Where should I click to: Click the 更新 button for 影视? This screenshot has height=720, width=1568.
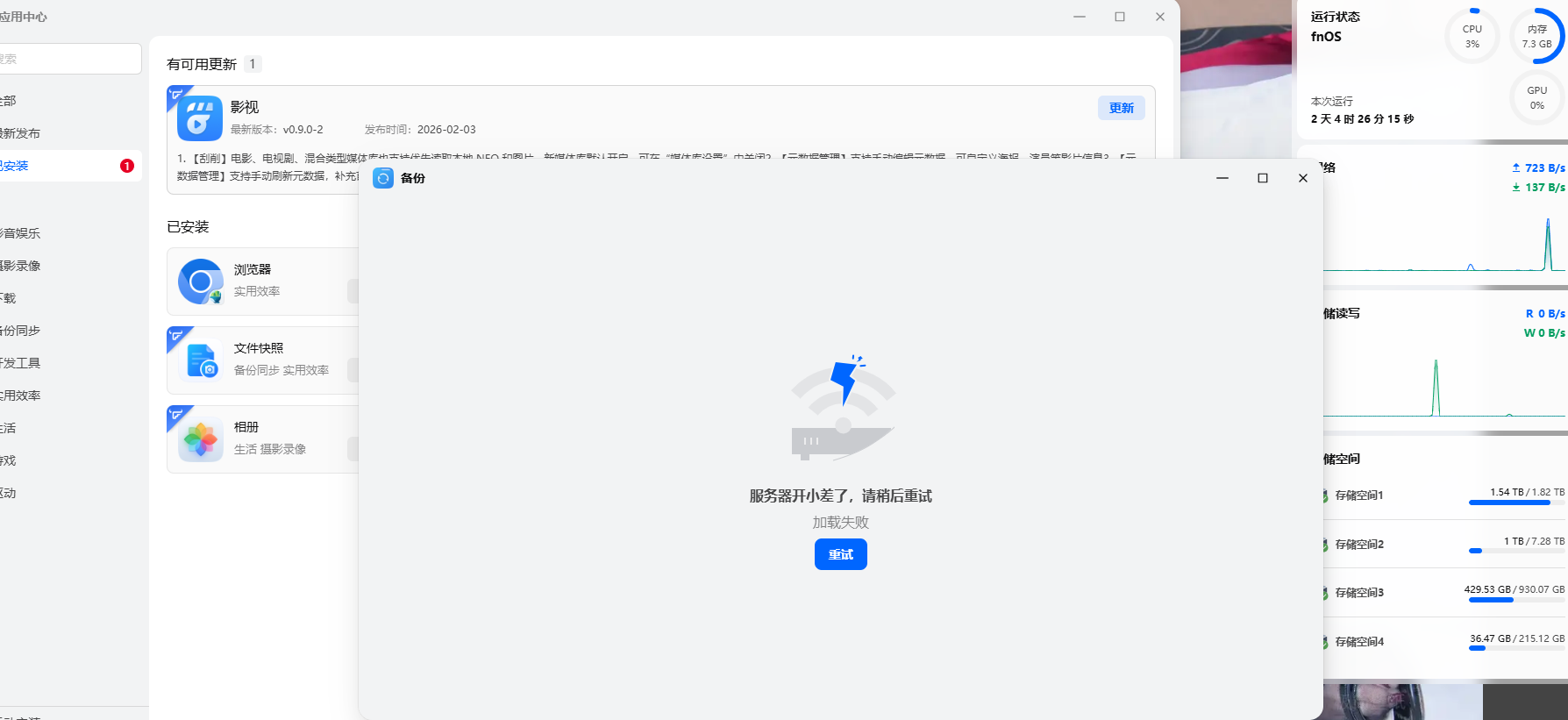click(1121, 108)
